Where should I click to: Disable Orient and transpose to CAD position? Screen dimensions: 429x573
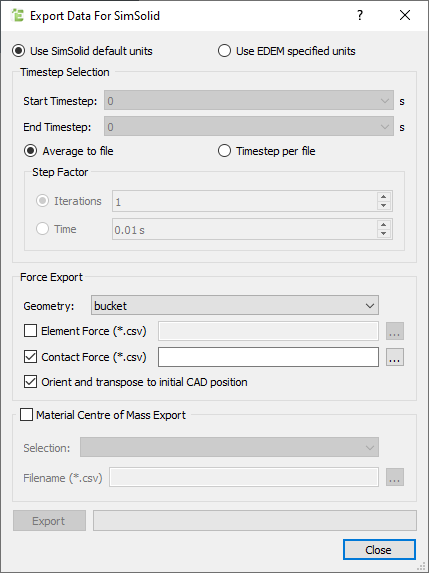pyautogui.click(x=30, y=382)
